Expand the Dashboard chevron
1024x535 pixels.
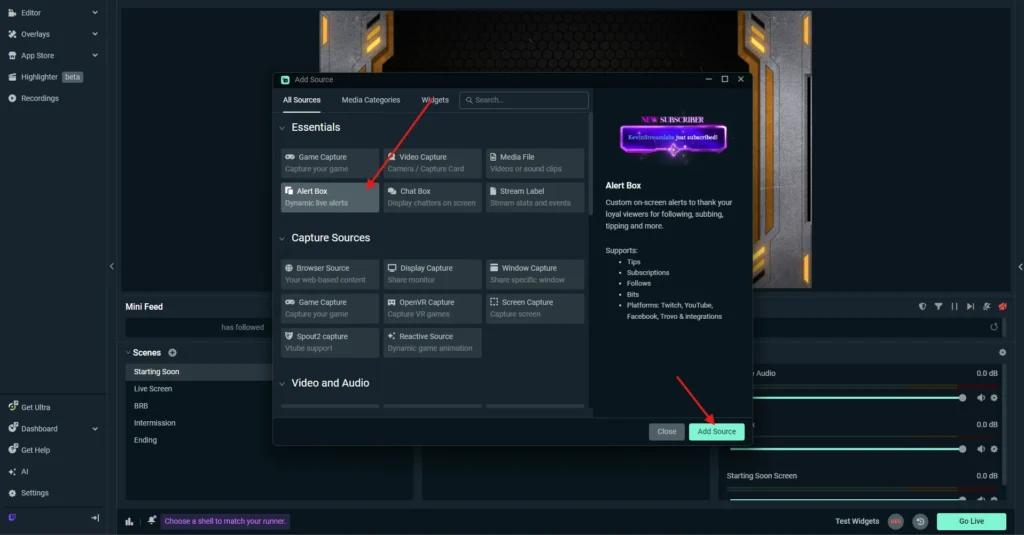coord(95,429)
